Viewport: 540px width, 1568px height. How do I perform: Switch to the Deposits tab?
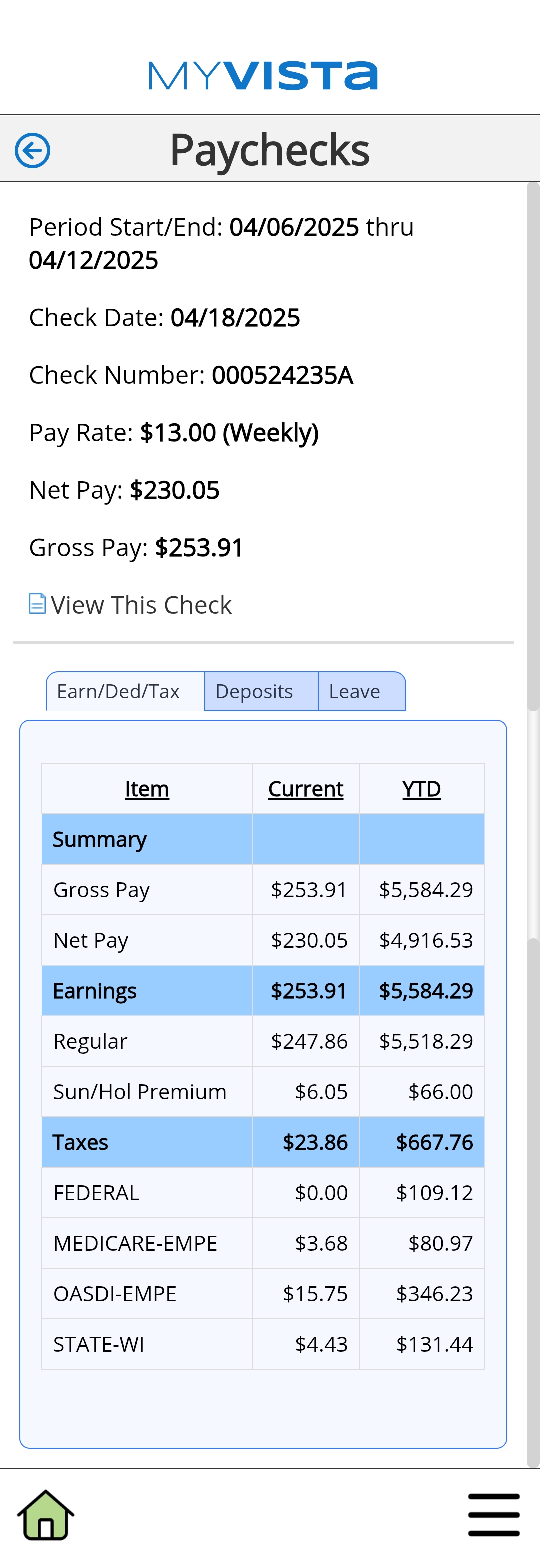coord(261,691)
